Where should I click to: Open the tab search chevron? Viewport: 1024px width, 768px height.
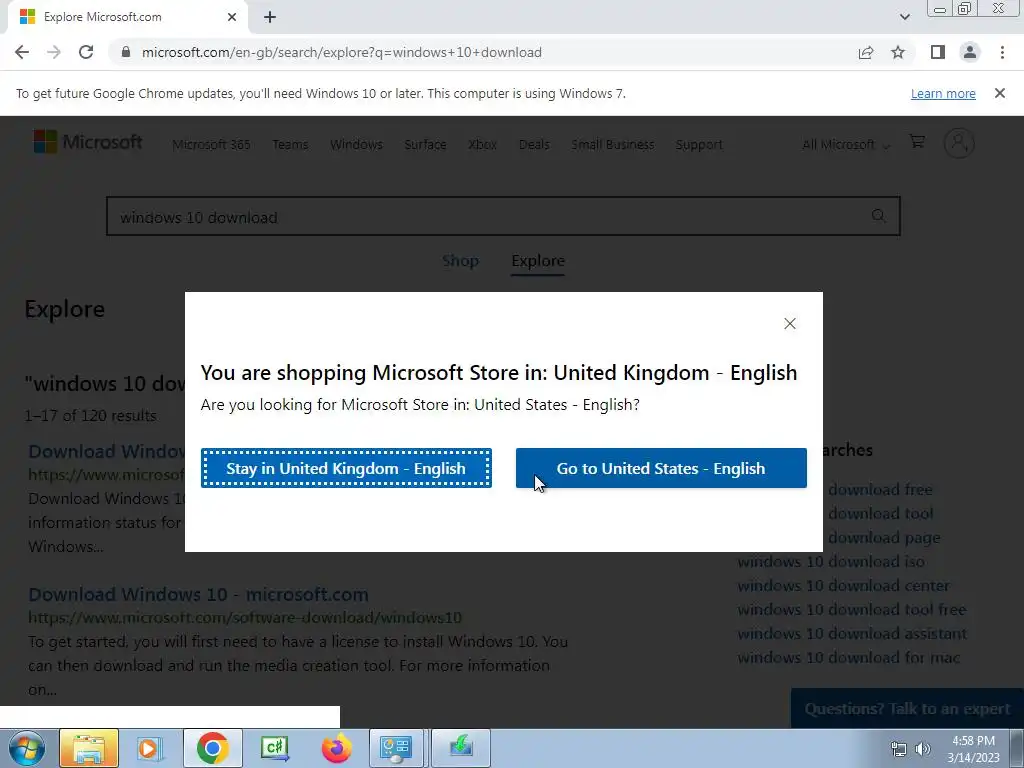904,18
